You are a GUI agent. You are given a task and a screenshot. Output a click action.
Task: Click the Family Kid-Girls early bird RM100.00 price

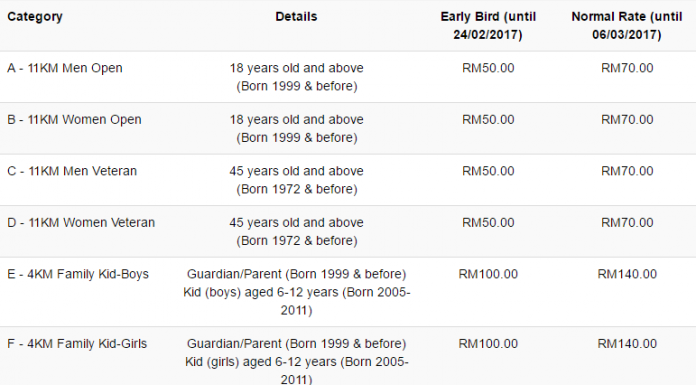488,344
